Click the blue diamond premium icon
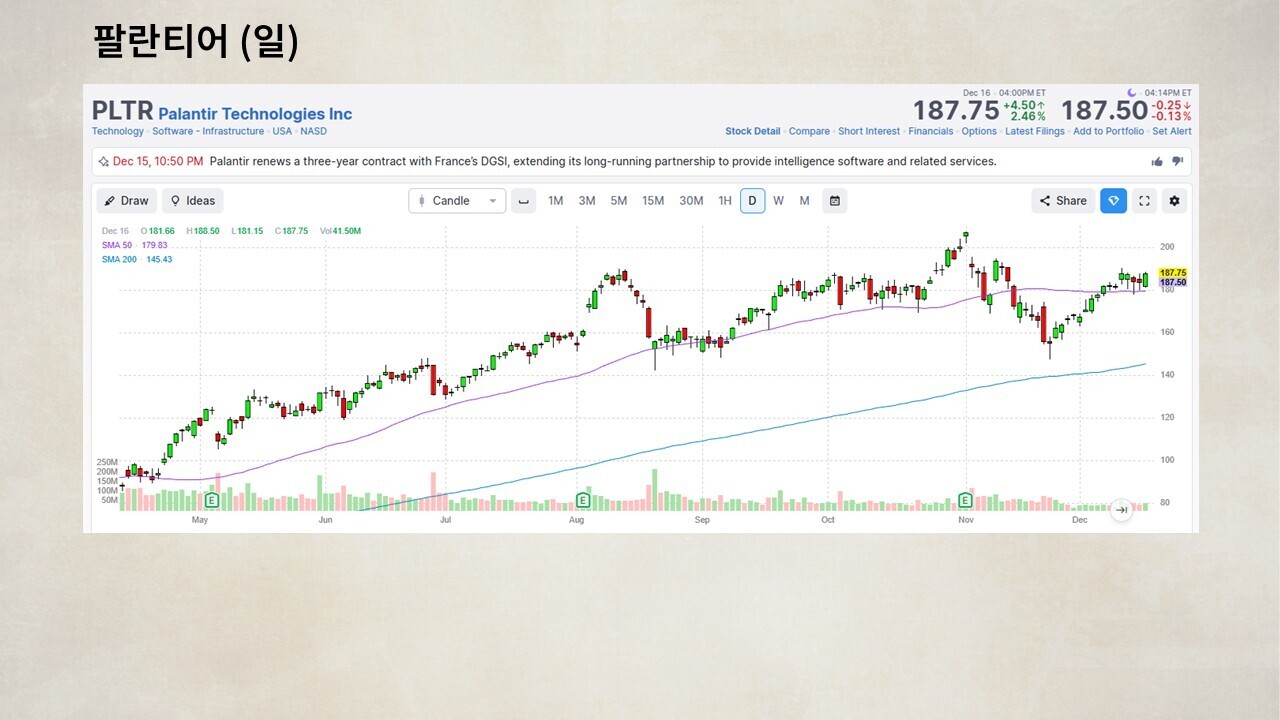 coord(1113,201)
